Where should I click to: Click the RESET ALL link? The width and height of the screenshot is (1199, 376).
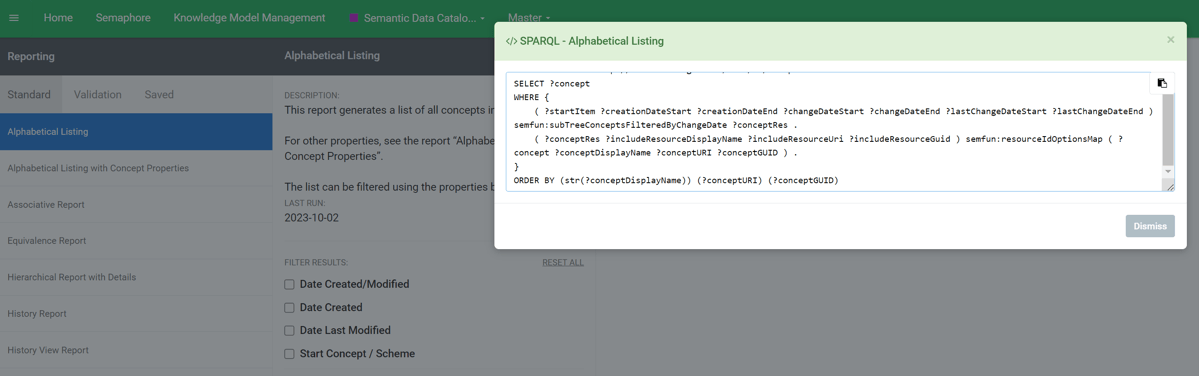pyautogui.click(x=563, y=262)
